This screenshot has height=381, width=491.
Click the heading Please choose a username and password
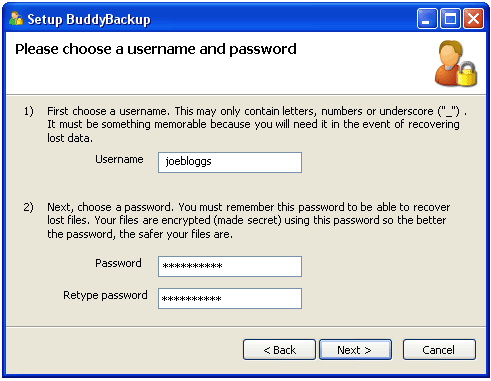click(x=156, y=49)
